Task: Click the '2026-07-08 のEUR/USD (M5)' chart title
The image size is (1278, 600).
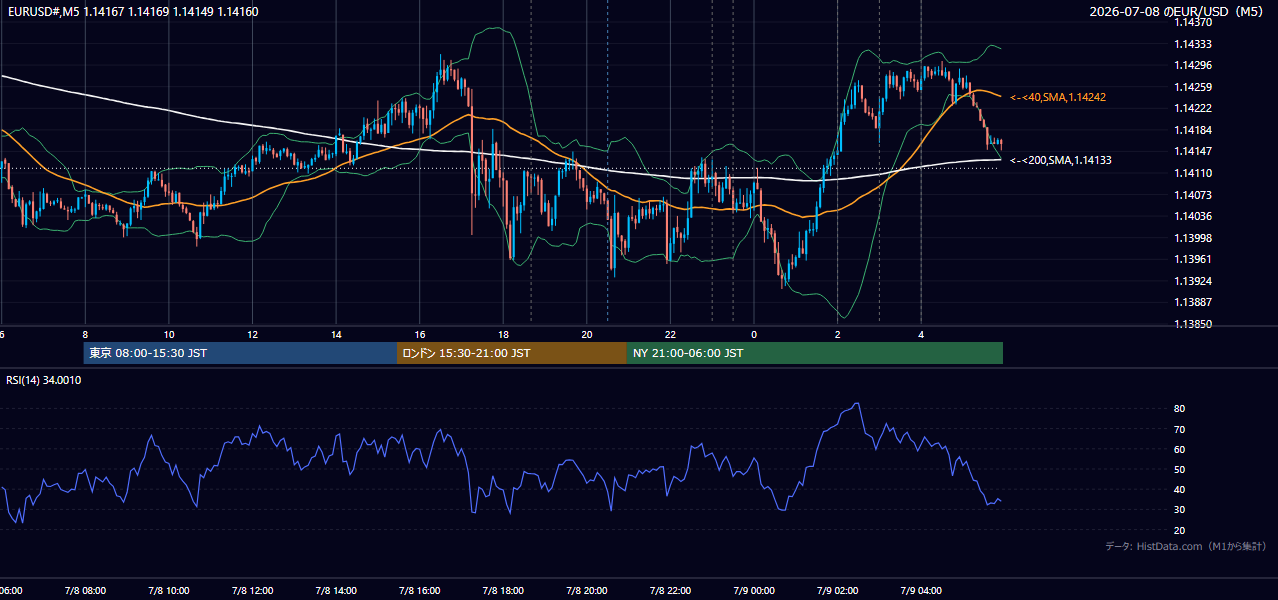Action: [1177, 11]
